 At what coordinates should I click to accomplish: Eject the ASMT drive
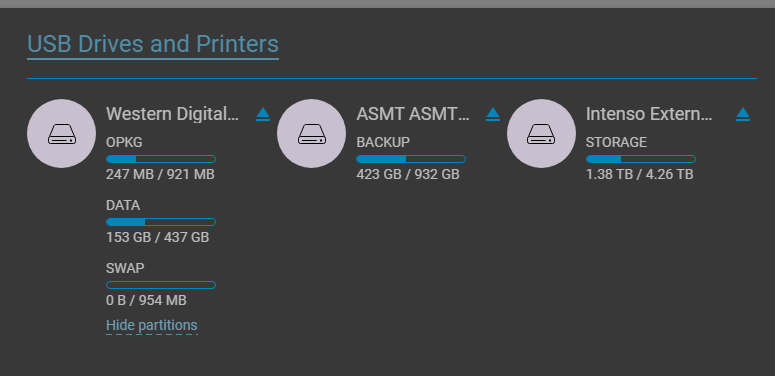tap(493, 114)
